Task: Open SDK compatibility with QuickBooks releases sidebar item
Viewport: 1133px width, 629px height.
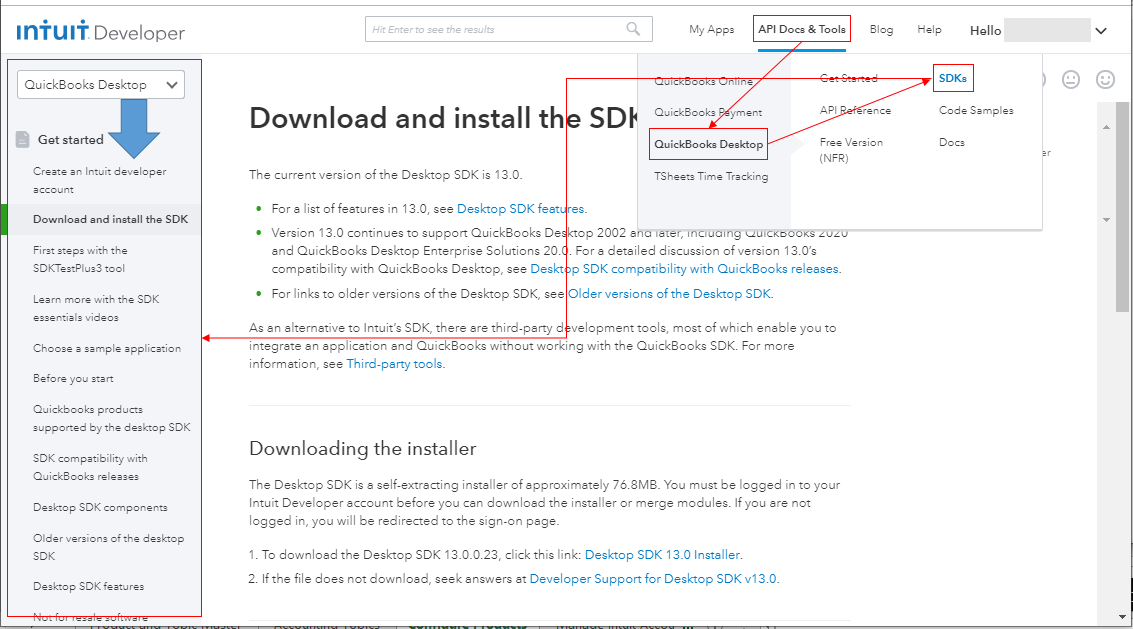Action: pyautogui.click(x=90, y=467)
